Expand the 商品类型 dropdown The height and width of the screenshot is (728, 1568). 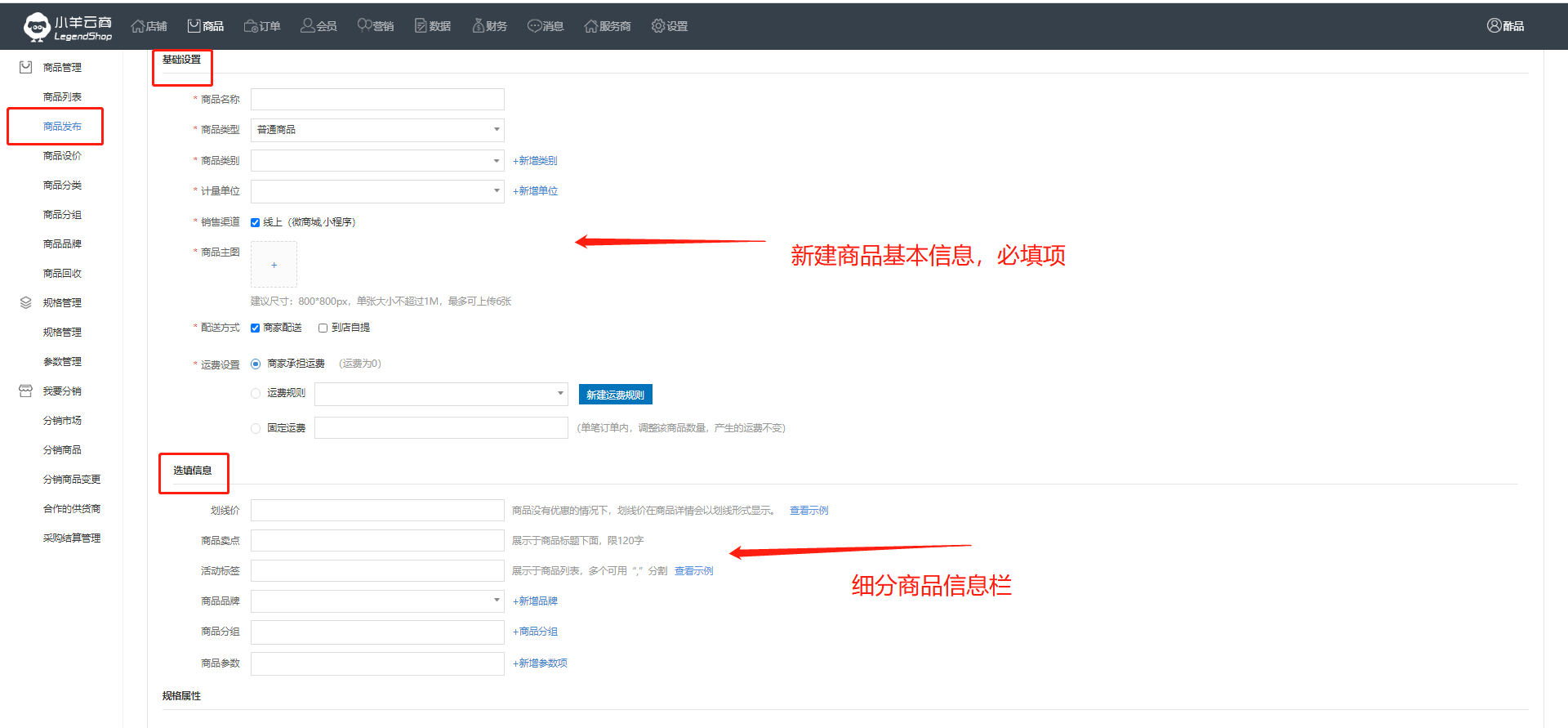(377, 130)
